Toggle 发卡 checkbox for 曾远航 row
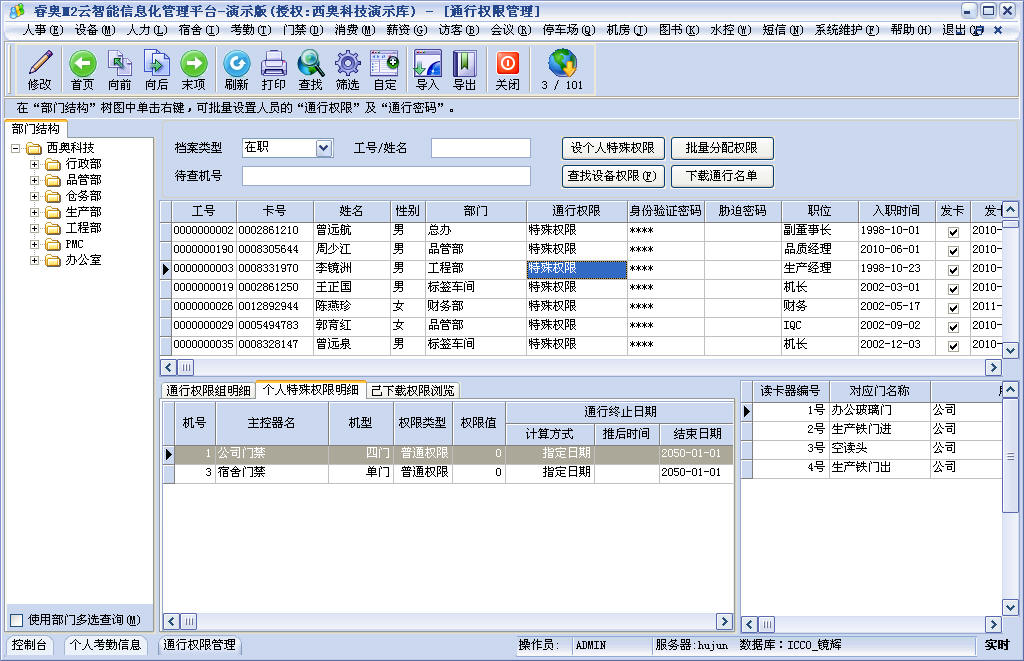This screenshot has height=661, width=1024. pyautogui.click(x=953, y=231)
